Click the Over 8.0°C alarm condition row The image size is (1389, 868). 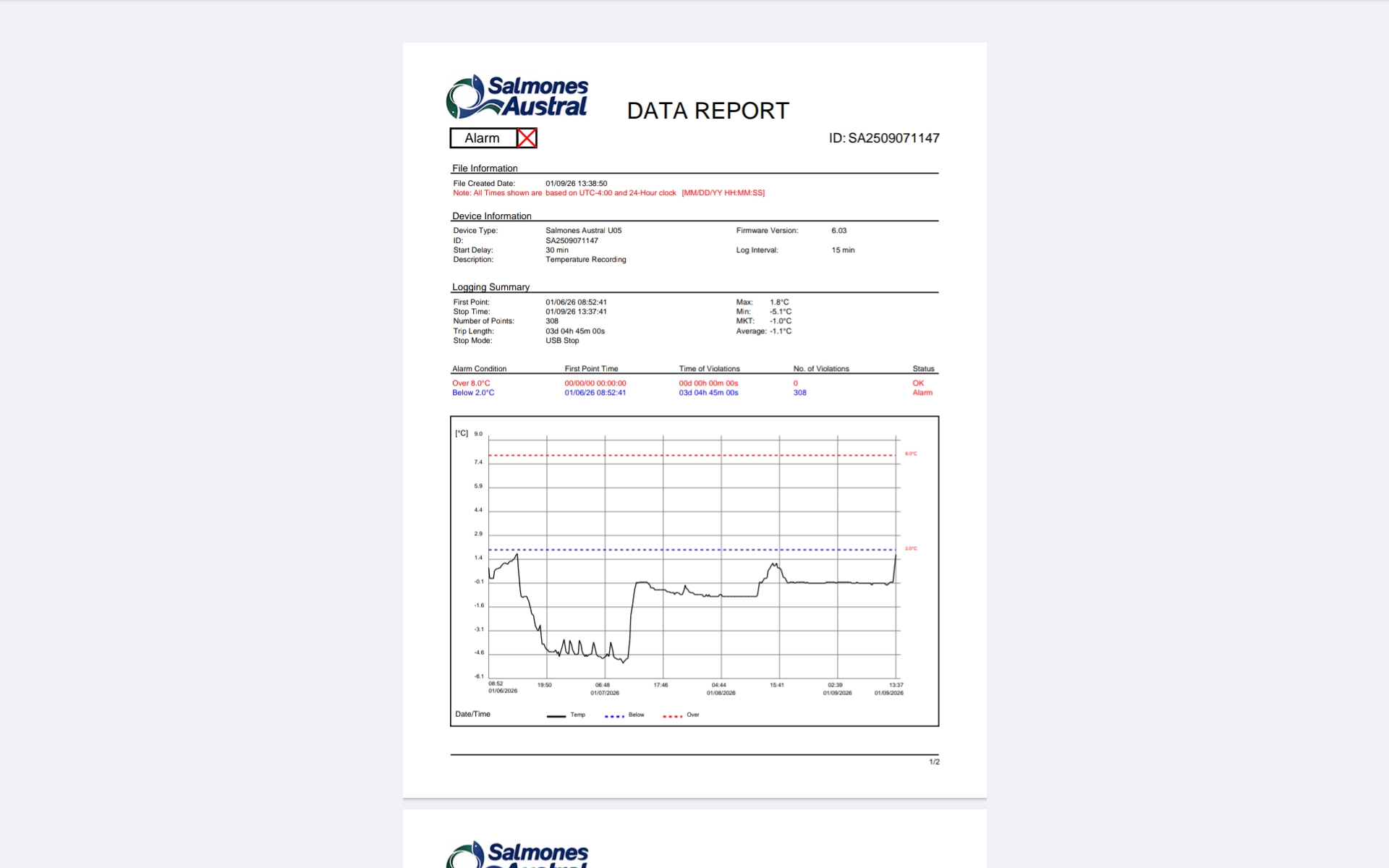pos(471,383)
